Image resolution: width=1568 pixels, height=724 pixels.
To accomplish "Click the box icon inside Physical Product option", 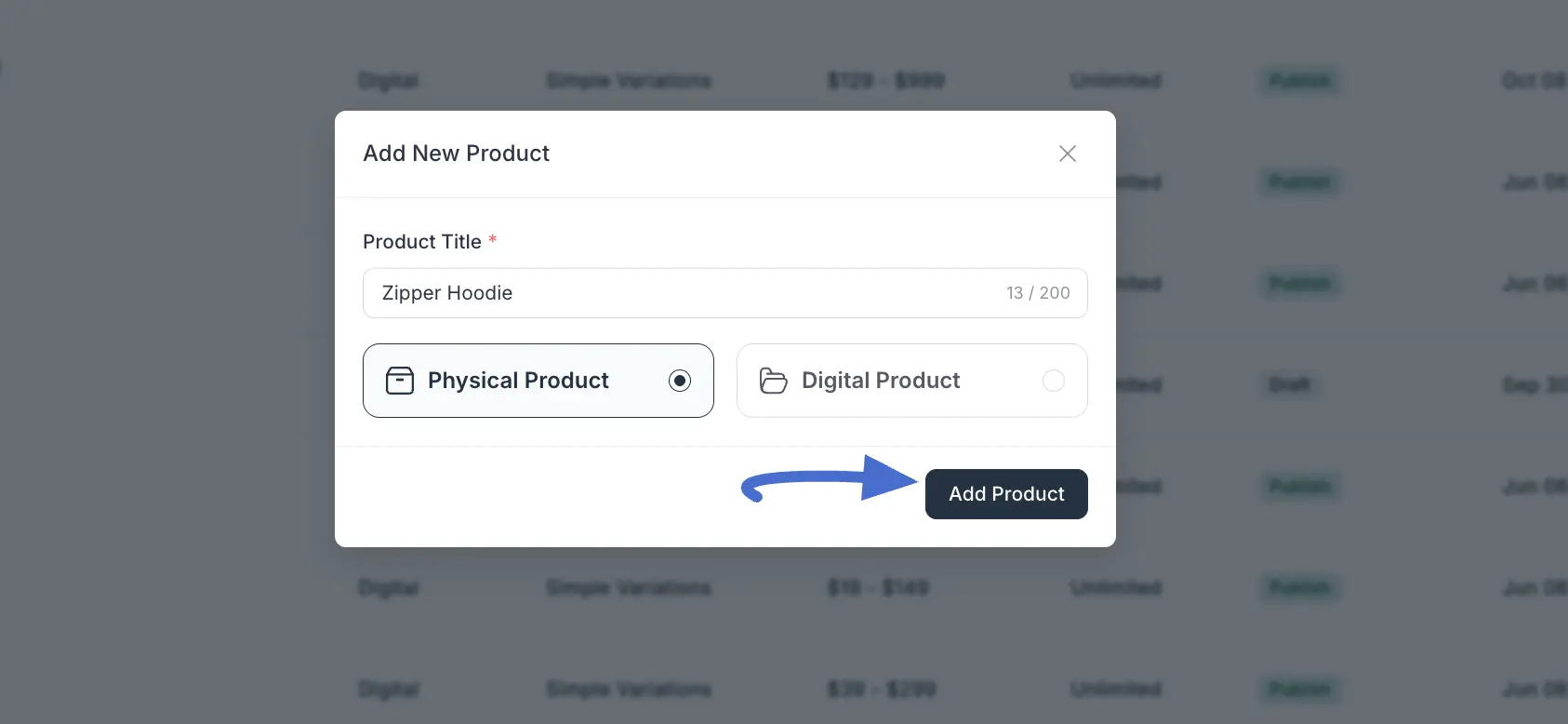I will 399,380.
